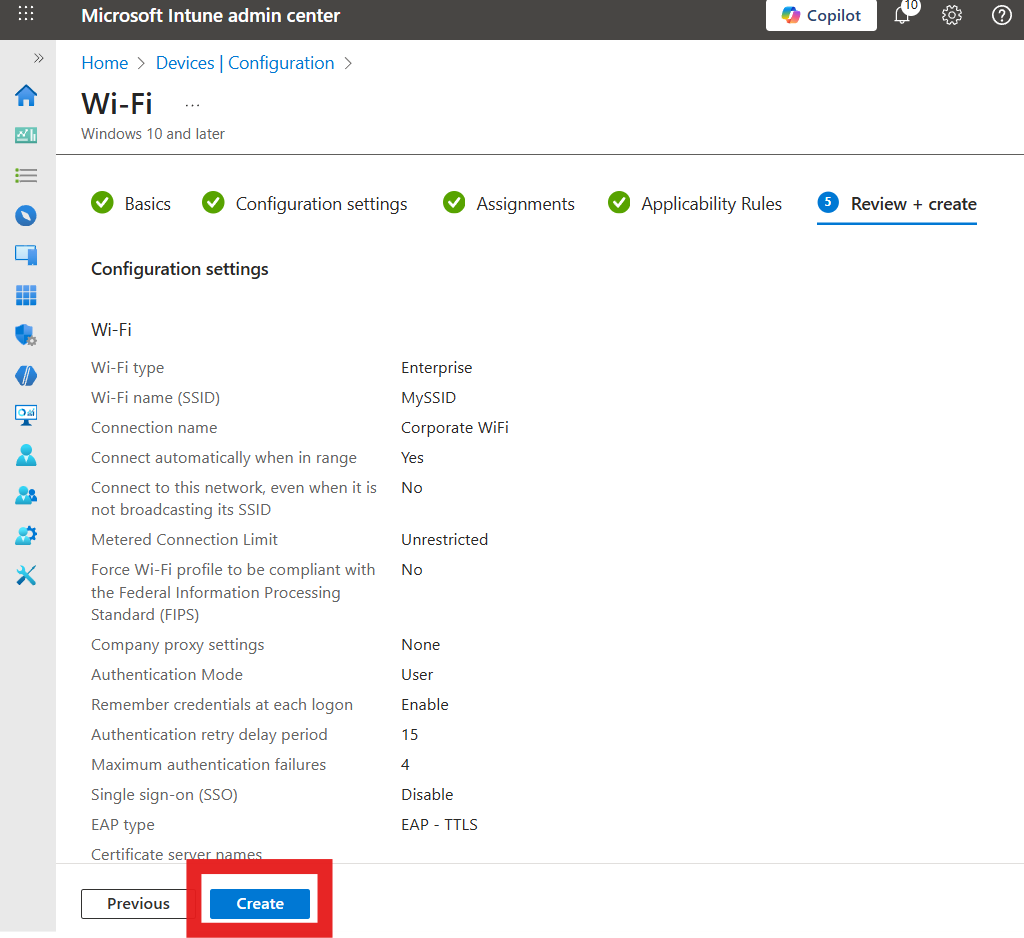The height and width of the screenshot is (938, 1024).
Task: Select Unrestricted metered limit value
Action: (444, 540)
